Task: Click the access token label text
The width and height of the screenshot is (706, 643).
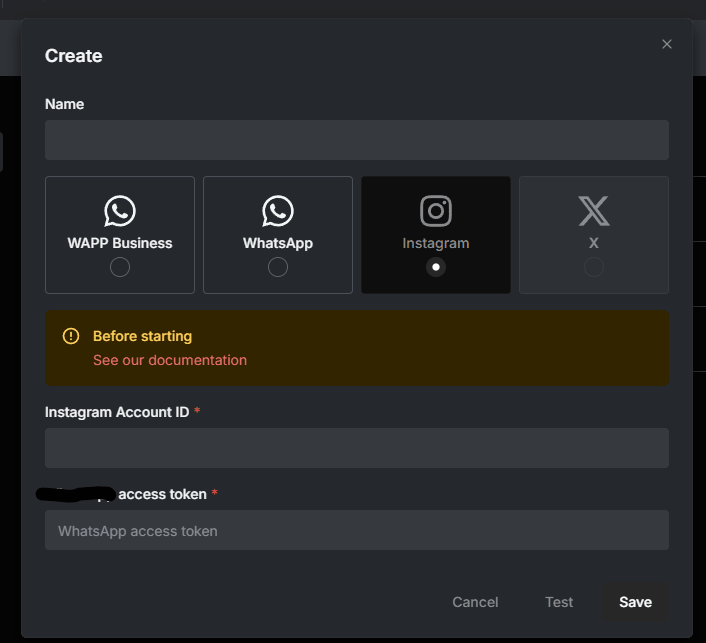Action: 162,494
